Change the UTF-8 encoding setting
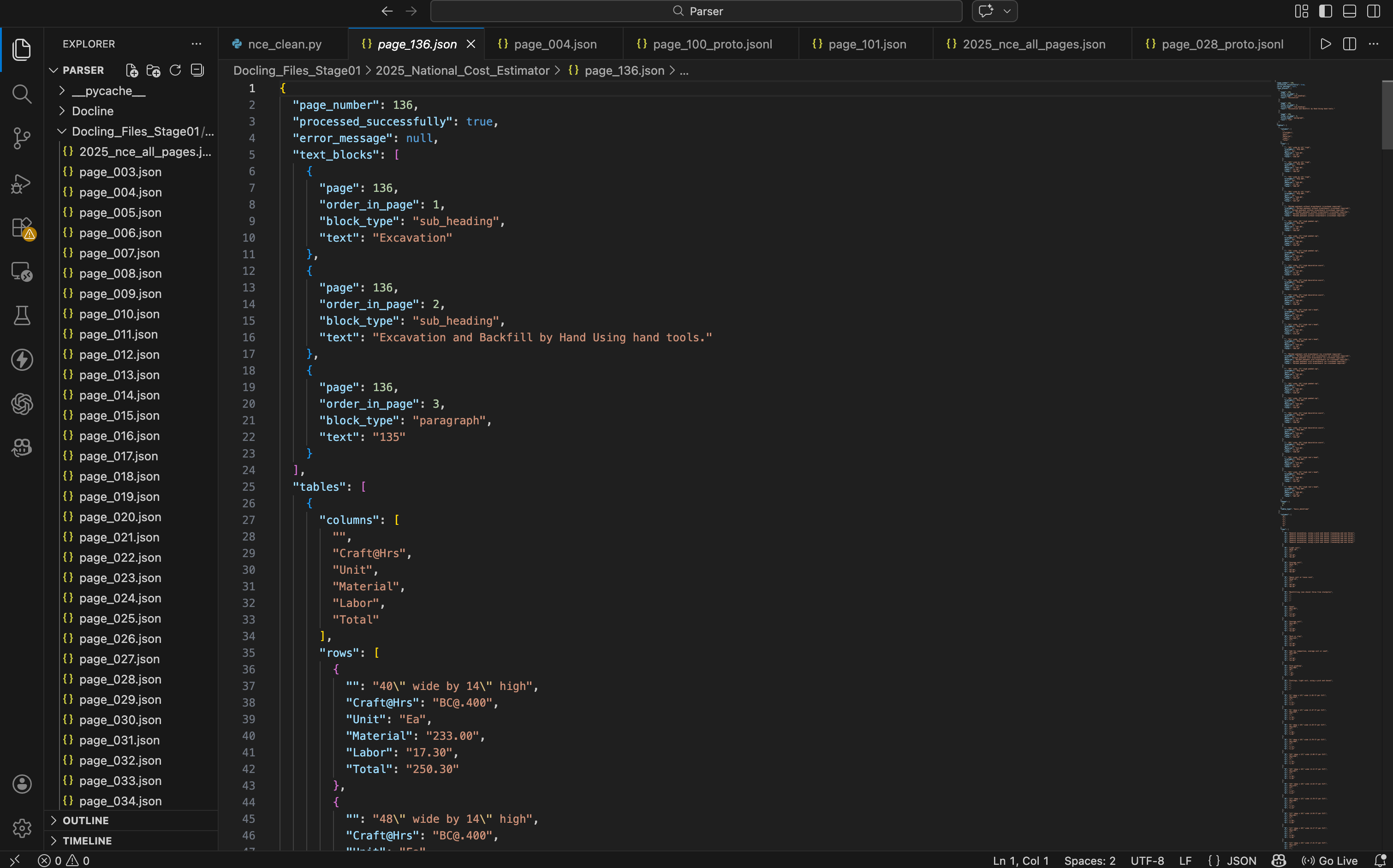1393x868 pixels. (x=1147, y=861)
